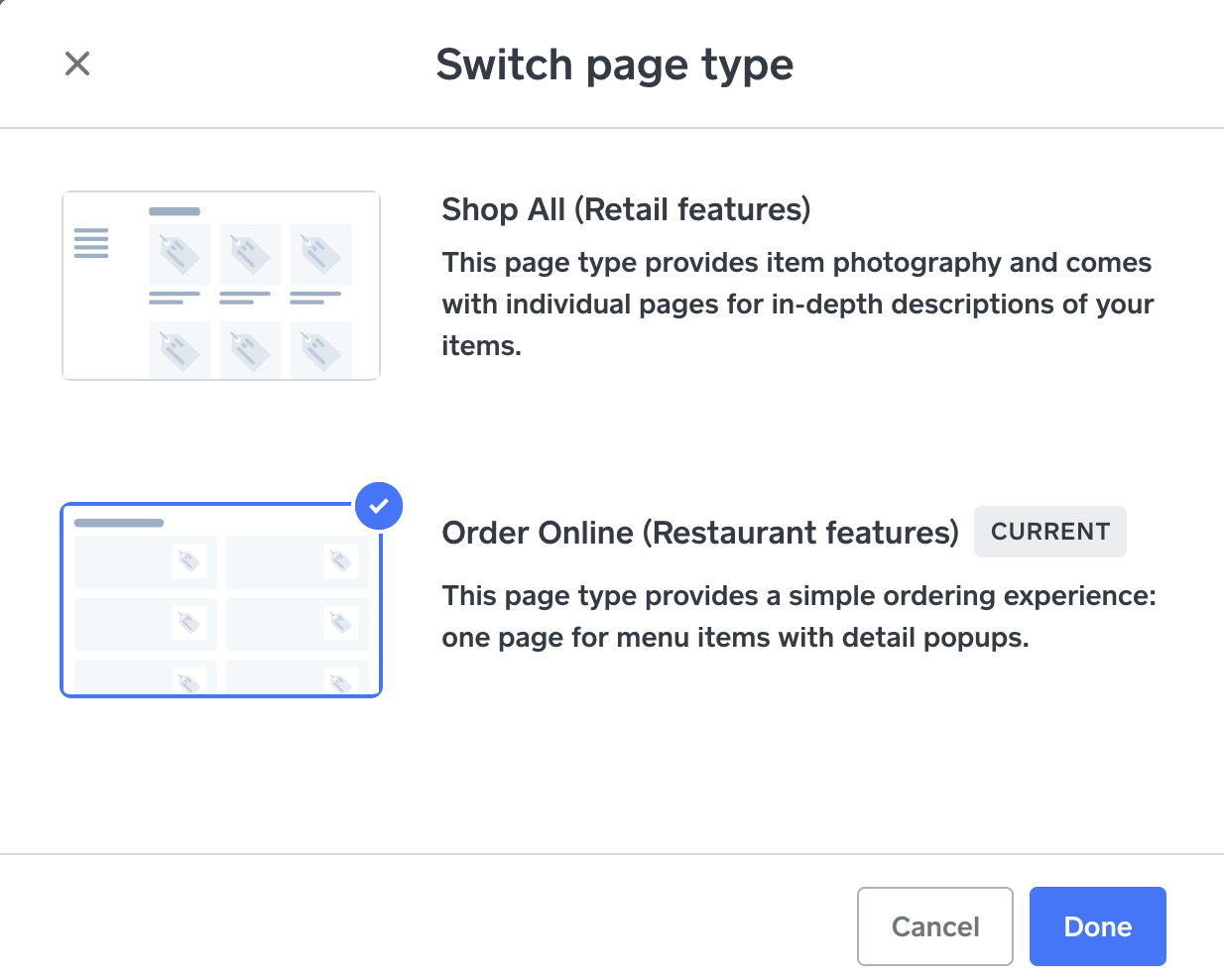Image resolution: width=1224 pixels, height=980 pixels.
Task: Click the Switch page type title
Action: (613, 63)
